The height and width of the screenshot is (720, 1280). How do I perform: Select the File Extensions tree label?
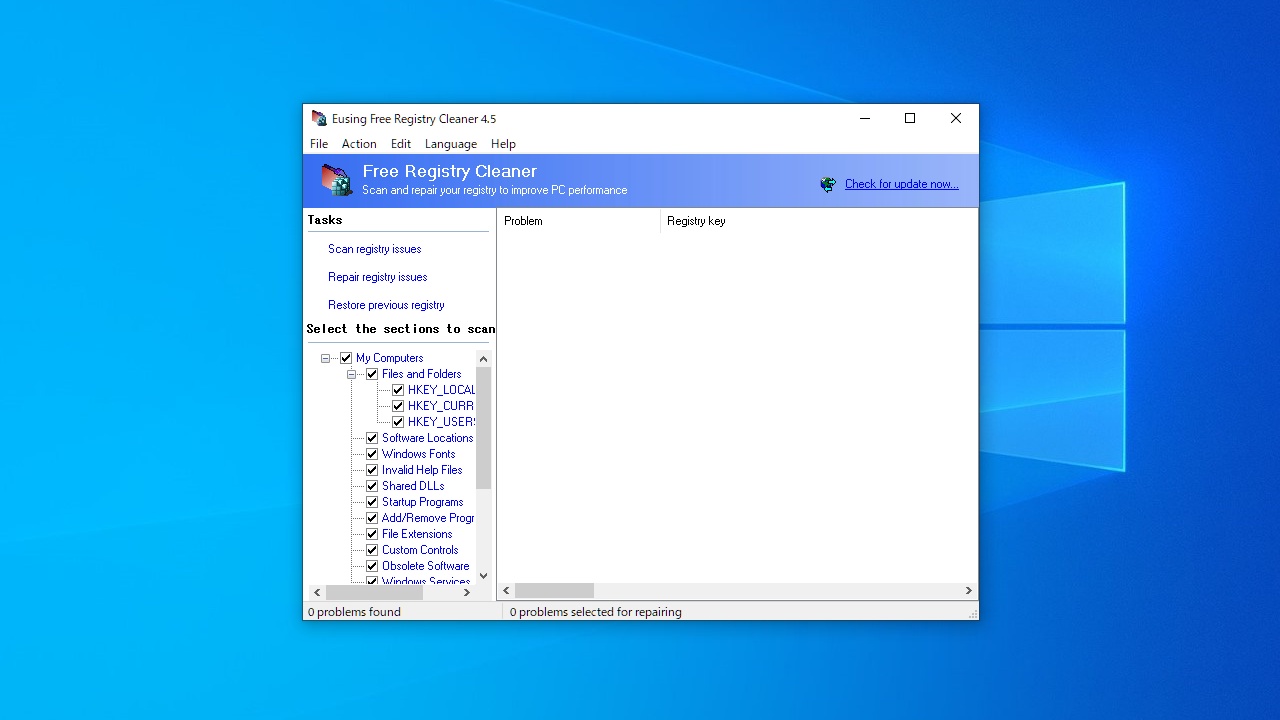(417, 534)
